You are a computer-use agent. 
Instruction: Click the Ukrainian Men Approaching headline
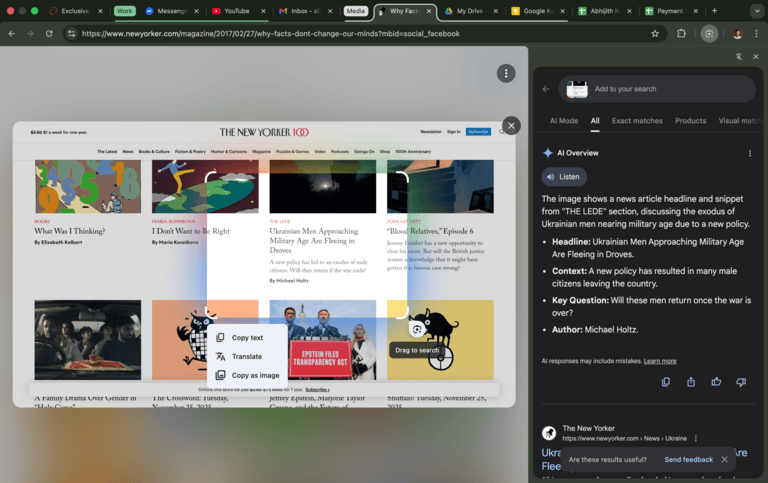(x=313, y=241)
